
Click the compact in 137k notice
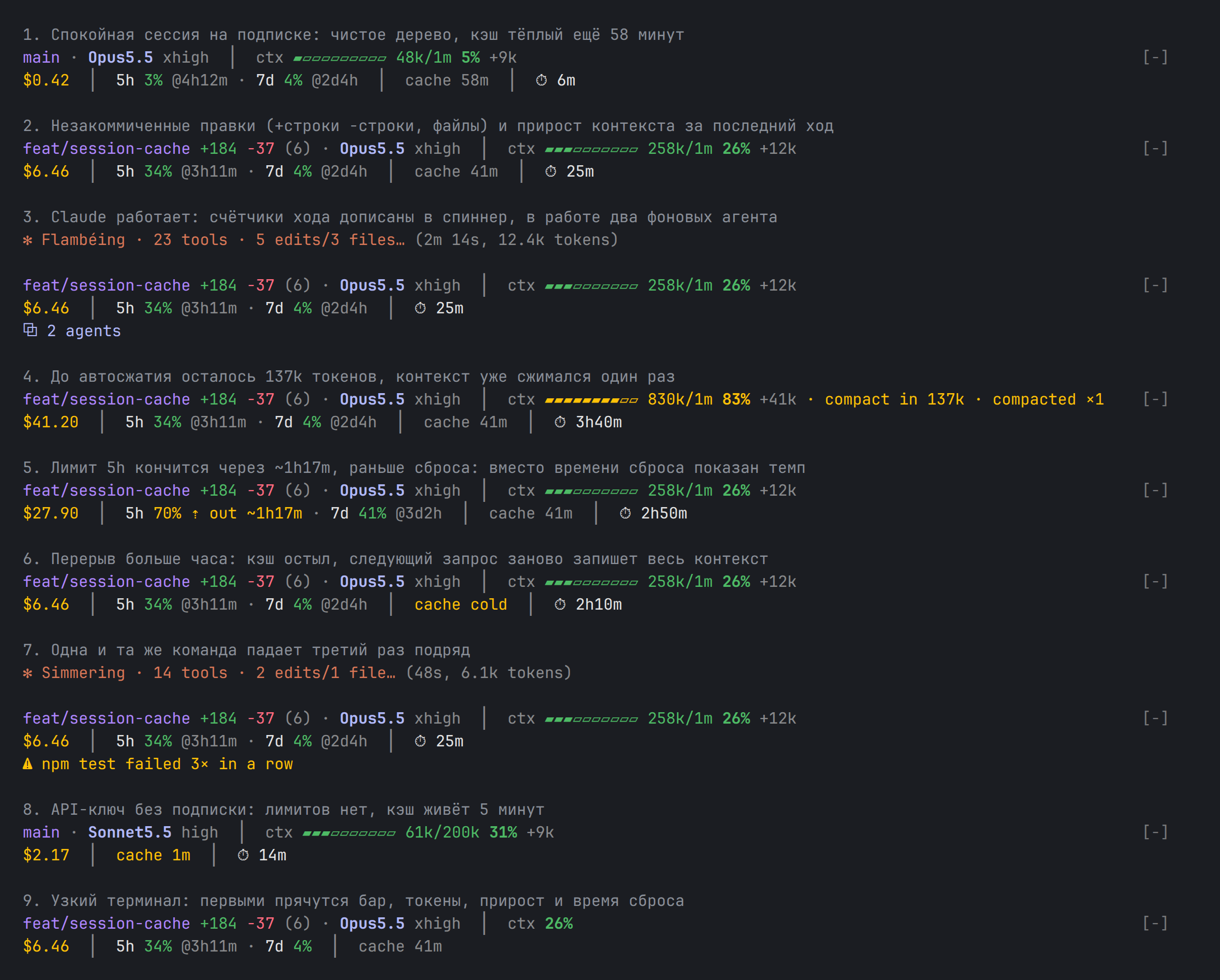894,400
